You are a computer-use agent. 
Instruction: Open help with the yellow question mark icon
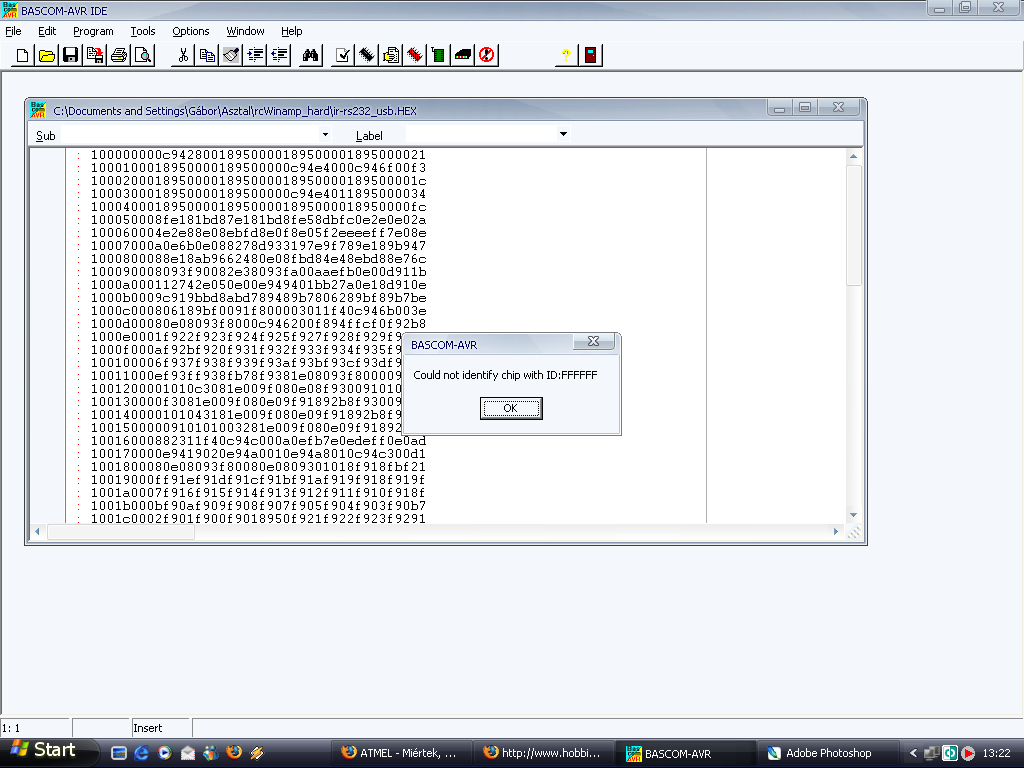(566, 56)
